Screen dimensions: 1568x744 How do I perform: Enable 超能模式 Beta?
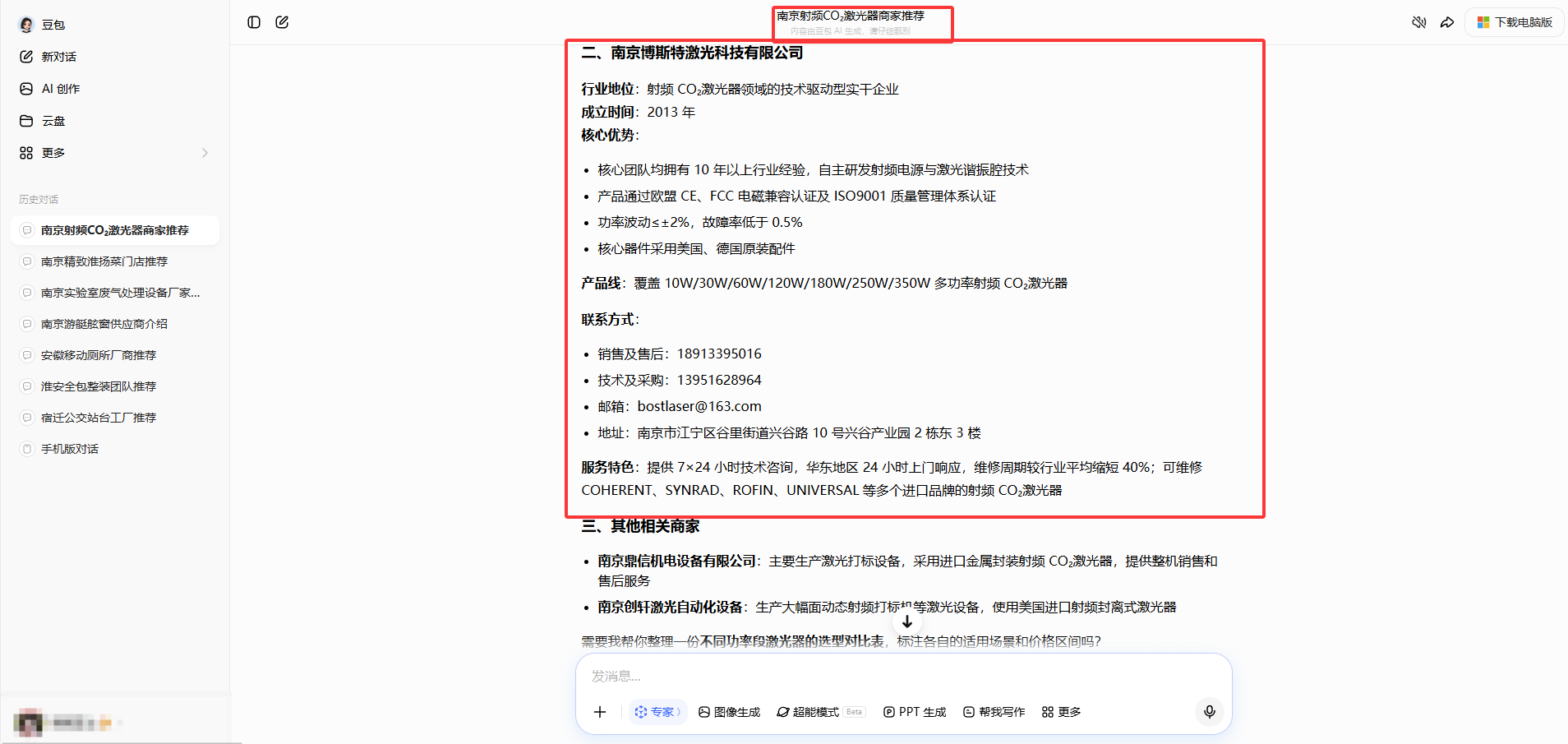click(820, 712)
